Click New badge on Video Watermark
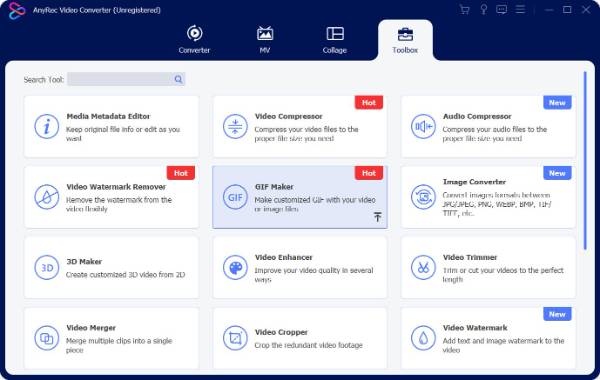The height and width of the screenshot is (380, 600). tap(557, 314)
